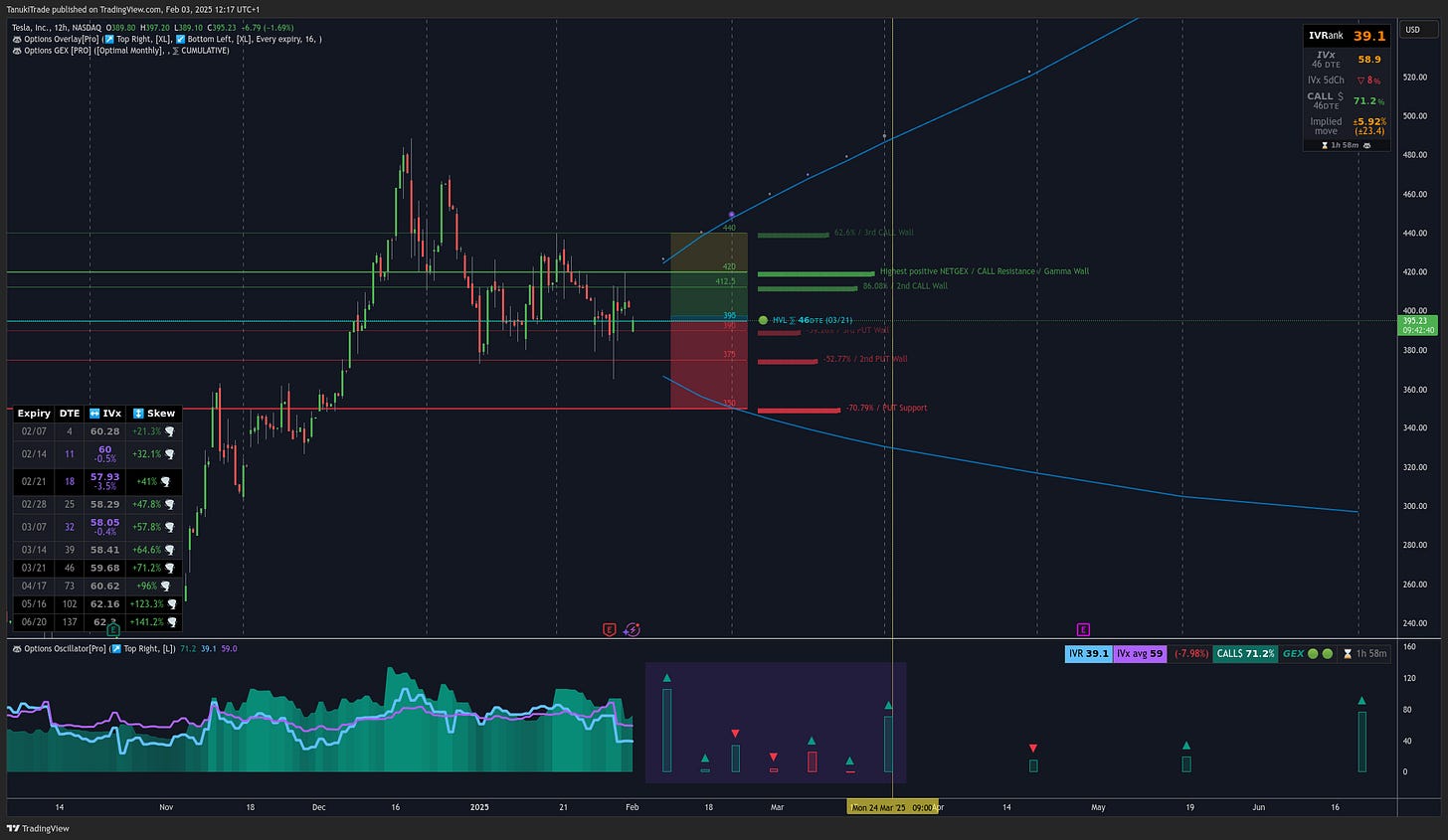Click the Skew vertical arrows header icon
The height and width of the screenshot is (840, 1448).
pos(139,414)
